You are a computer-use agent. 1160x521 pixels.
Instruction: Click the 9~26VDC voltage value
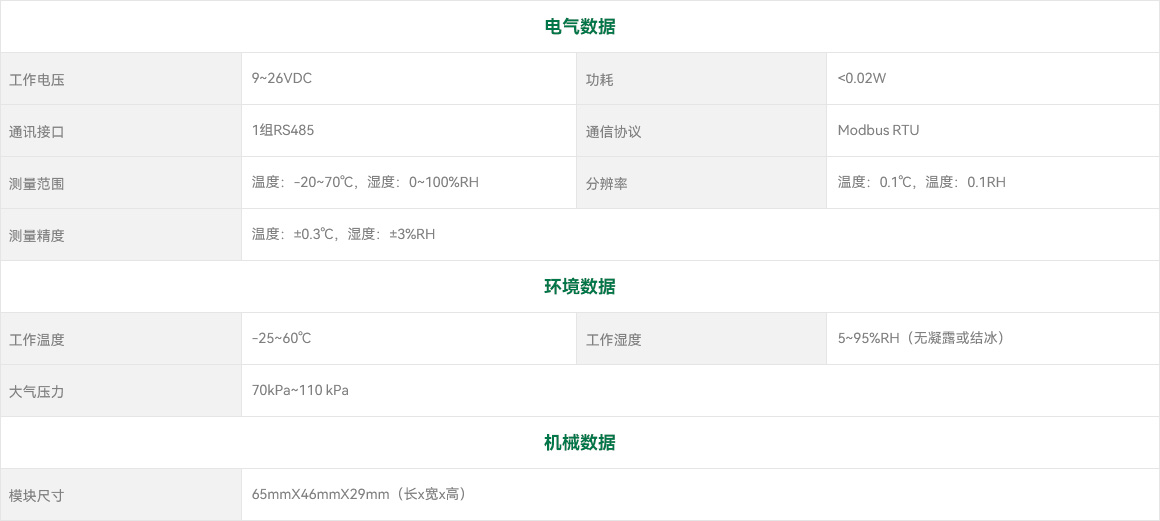point(282,78)
